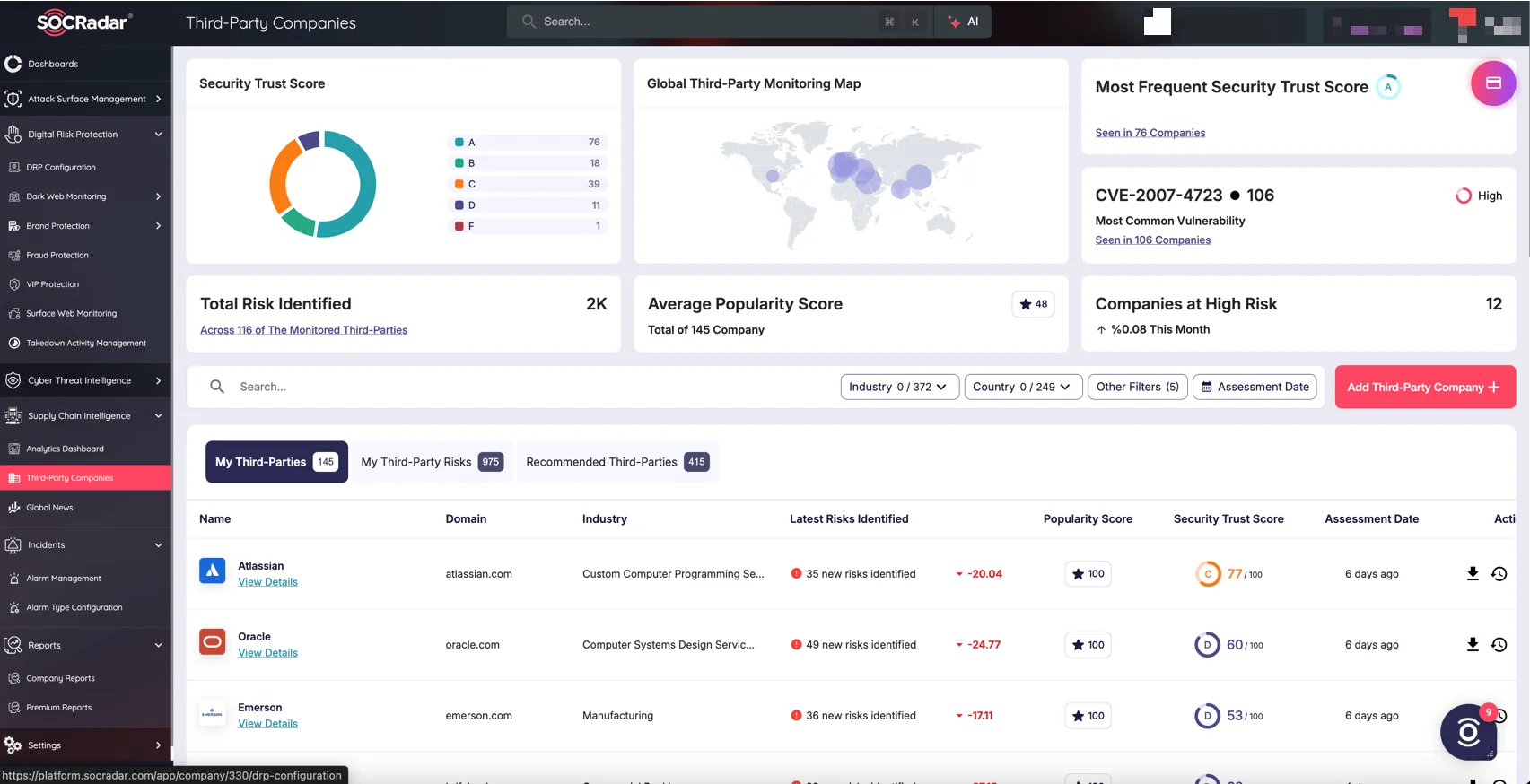
Task: Click pink floating card button
Action: (x=1493, y=83)
